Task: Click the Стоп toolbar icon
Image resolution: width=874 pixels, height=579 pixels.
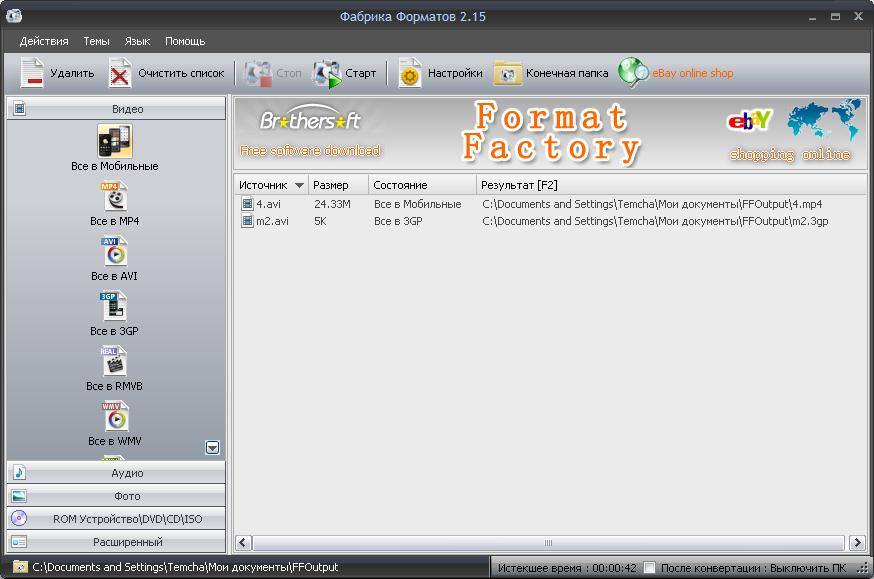Action: click(258, 73)
